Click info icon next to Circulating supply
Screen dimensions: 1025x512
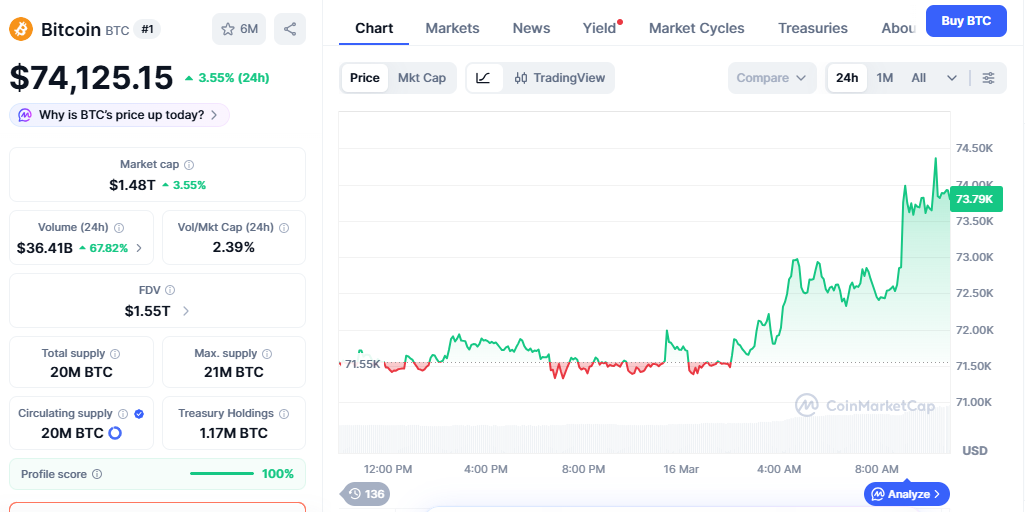coord(123,414)
